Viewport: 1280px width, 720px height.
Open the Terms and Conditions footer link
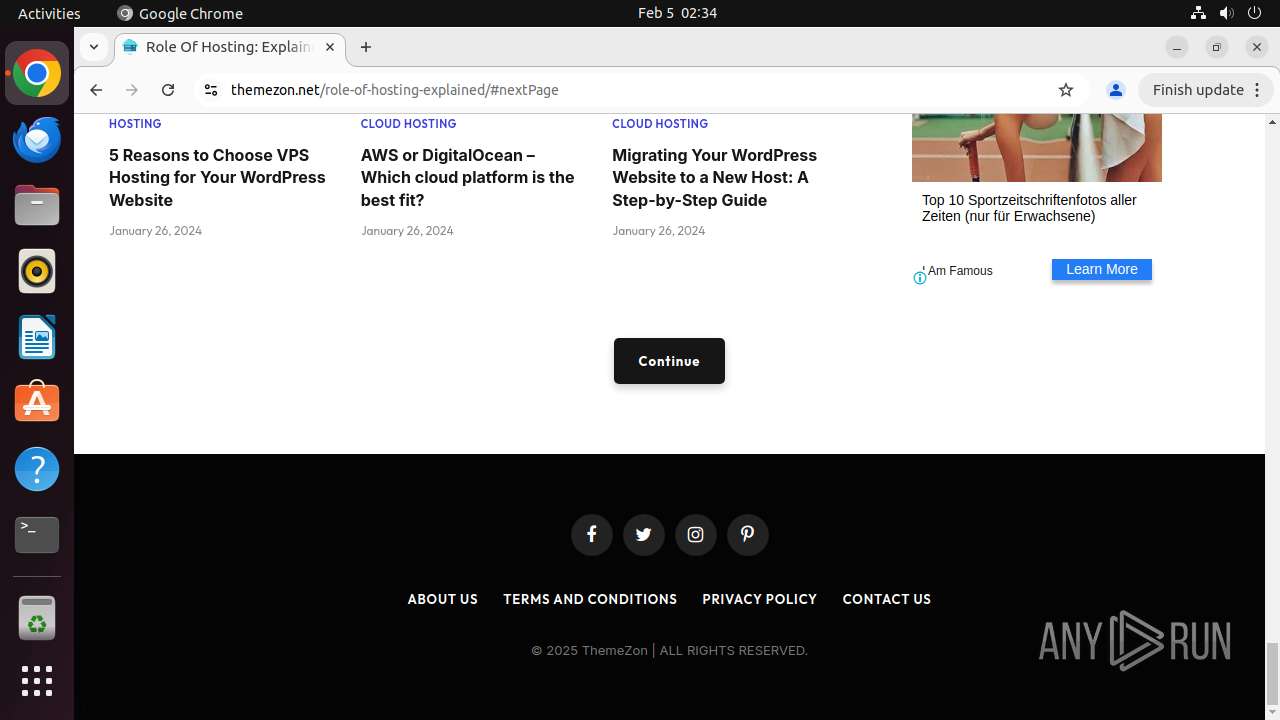click(x=590, y=599)
